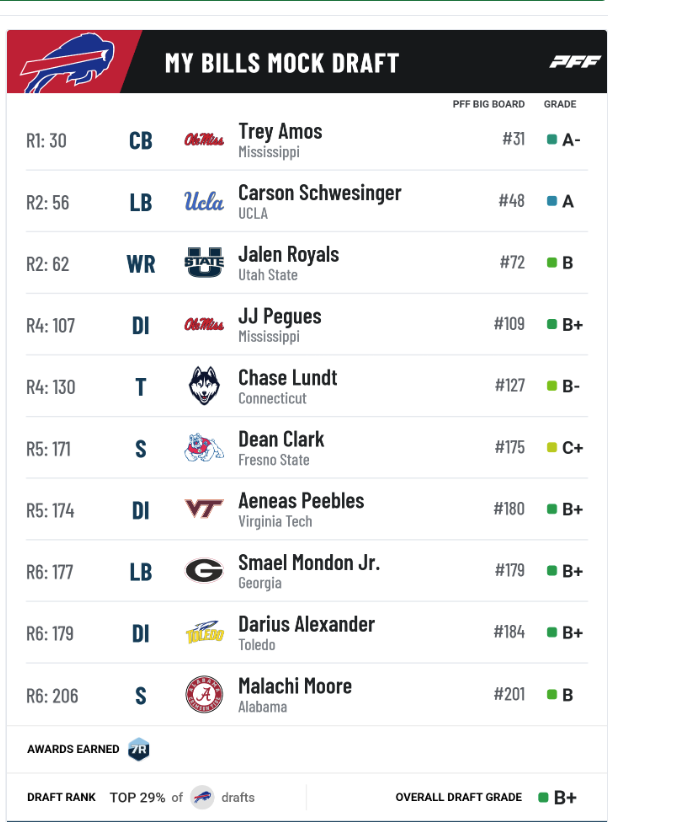Click the Virginia Tech logo by Aeneas Peebles

[204, 509]
